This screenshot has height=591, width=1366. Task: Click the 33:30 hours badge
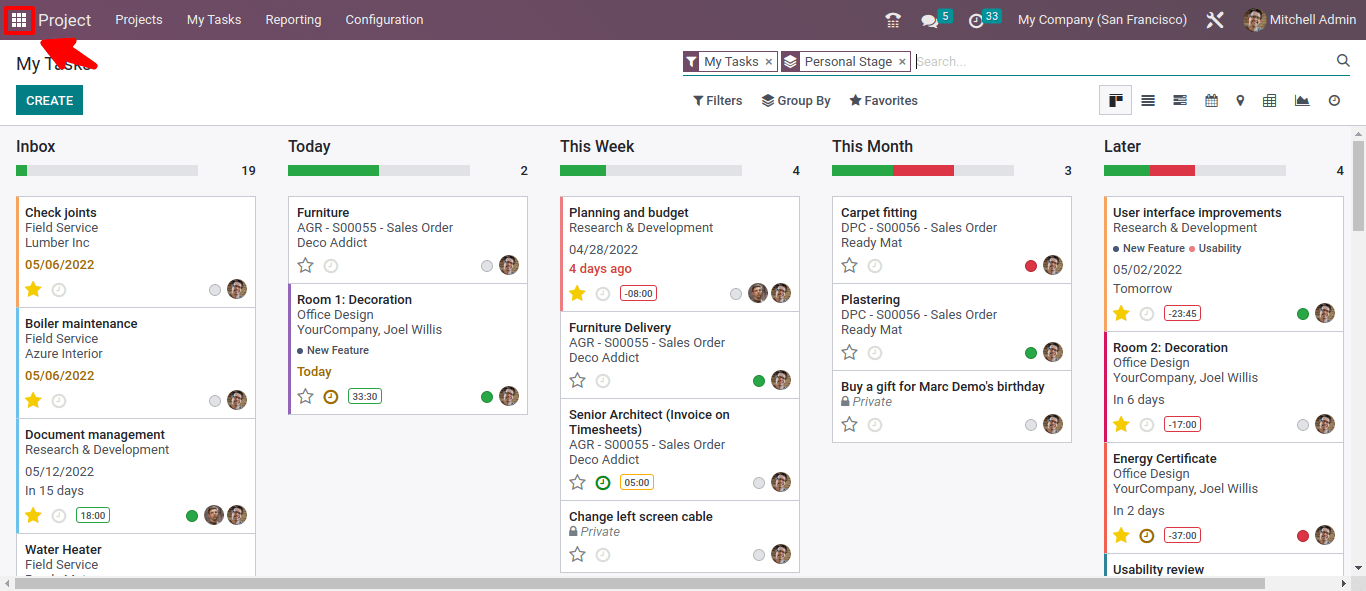365,396
